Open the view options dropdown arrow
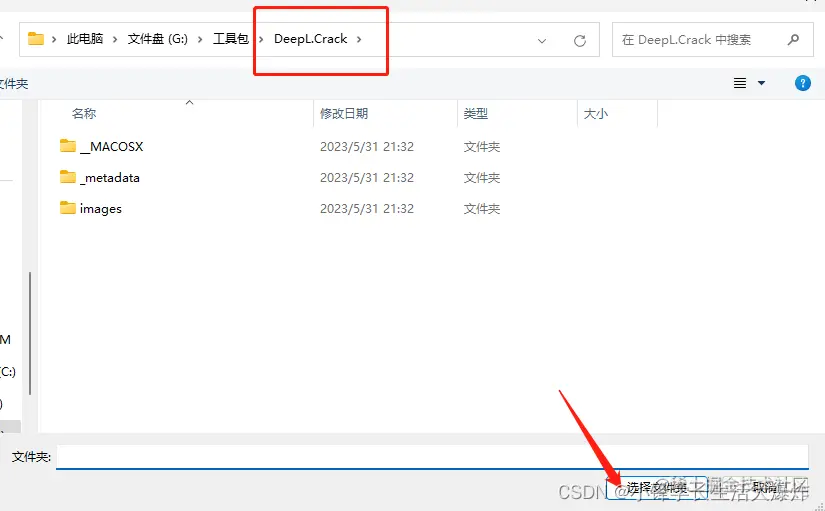825x511 pixels. click(761, 83)
